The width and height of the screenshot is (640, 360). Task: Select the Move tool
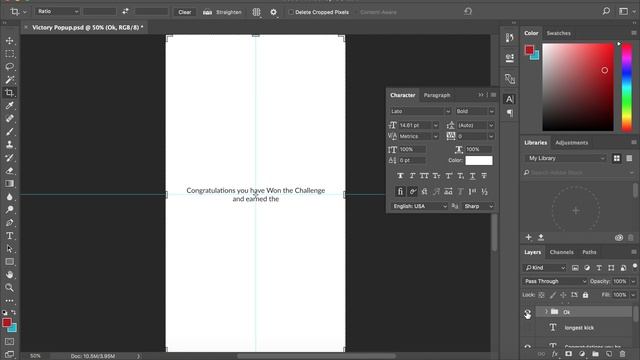coord(9,41)
